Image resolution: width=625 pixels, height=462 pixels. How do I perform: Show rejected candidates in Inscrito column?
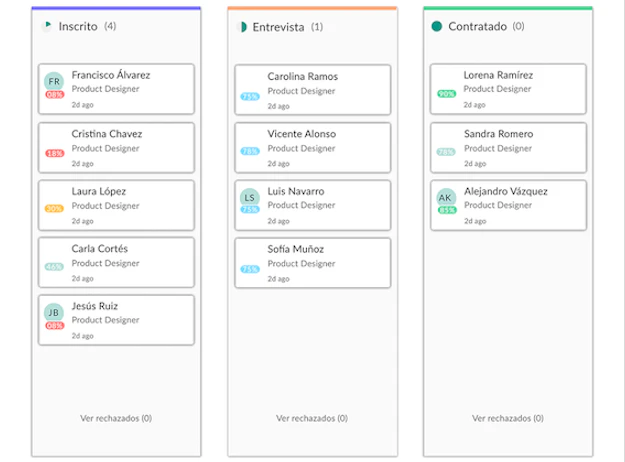coord(116,418)
